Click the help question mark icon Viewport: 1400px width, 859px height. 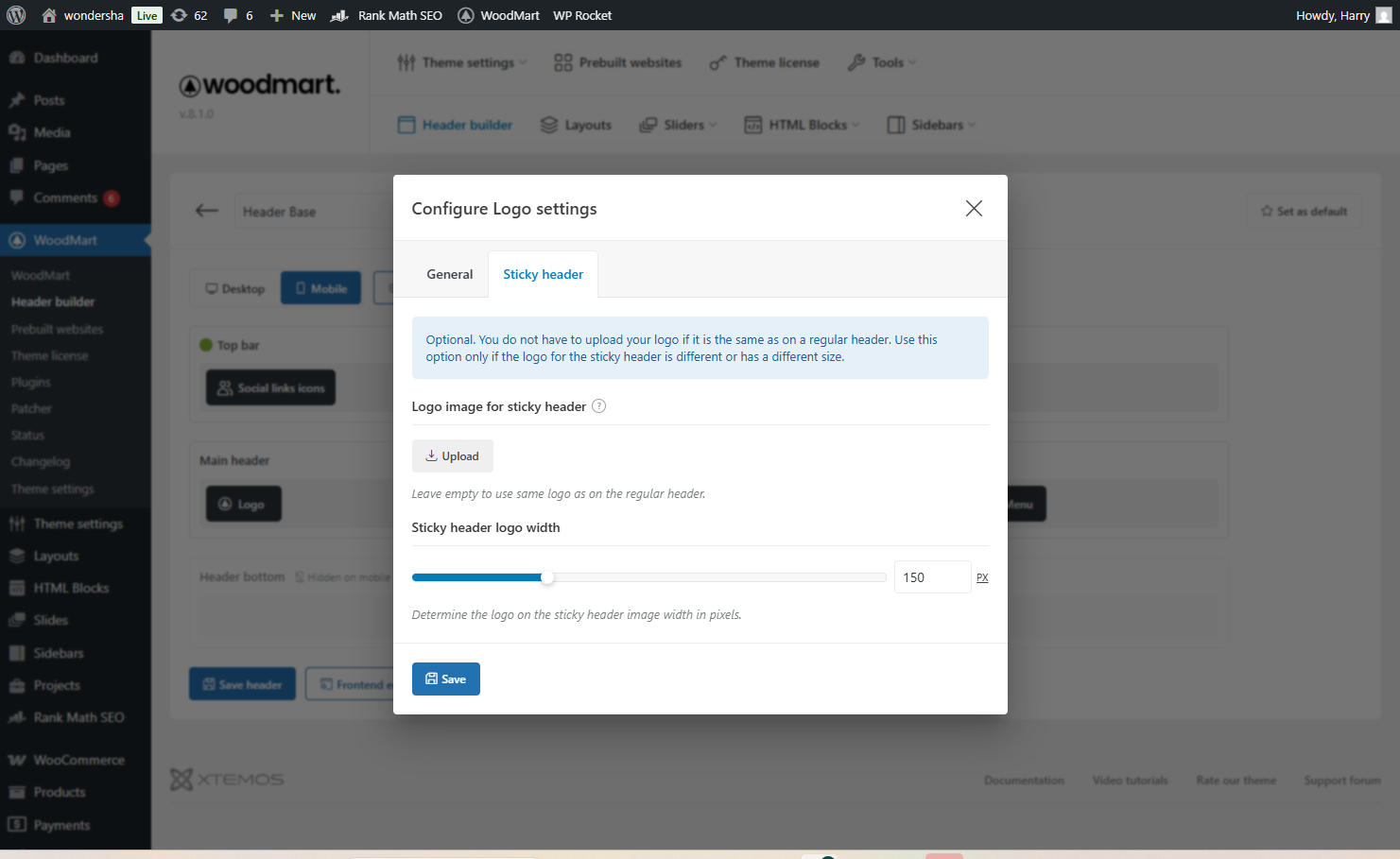pyautogui.click(x=598, y=406)
